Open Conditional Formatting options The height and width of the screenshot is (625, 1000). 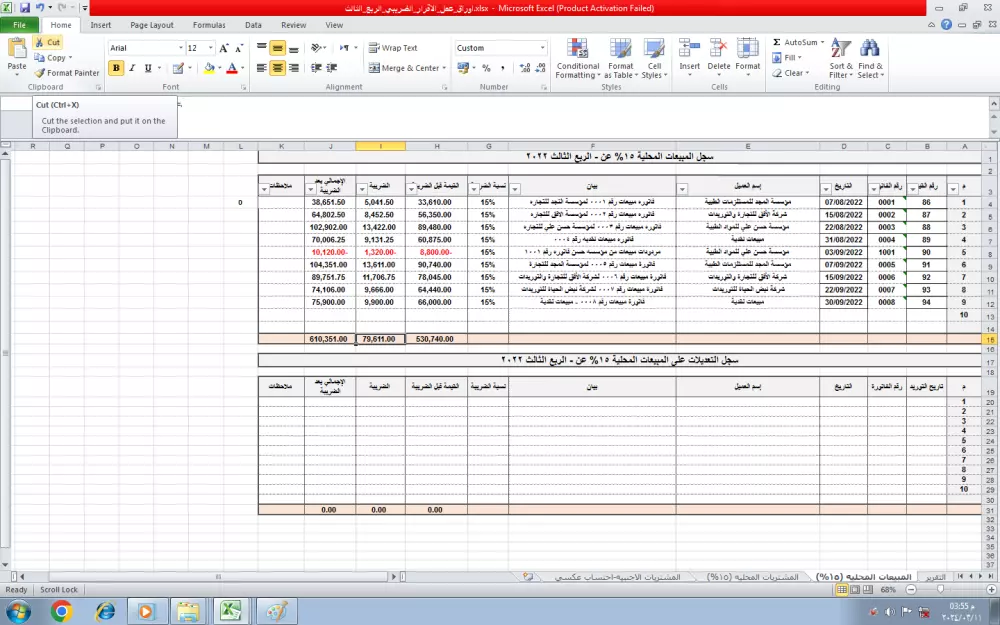(x=577, y=58)
